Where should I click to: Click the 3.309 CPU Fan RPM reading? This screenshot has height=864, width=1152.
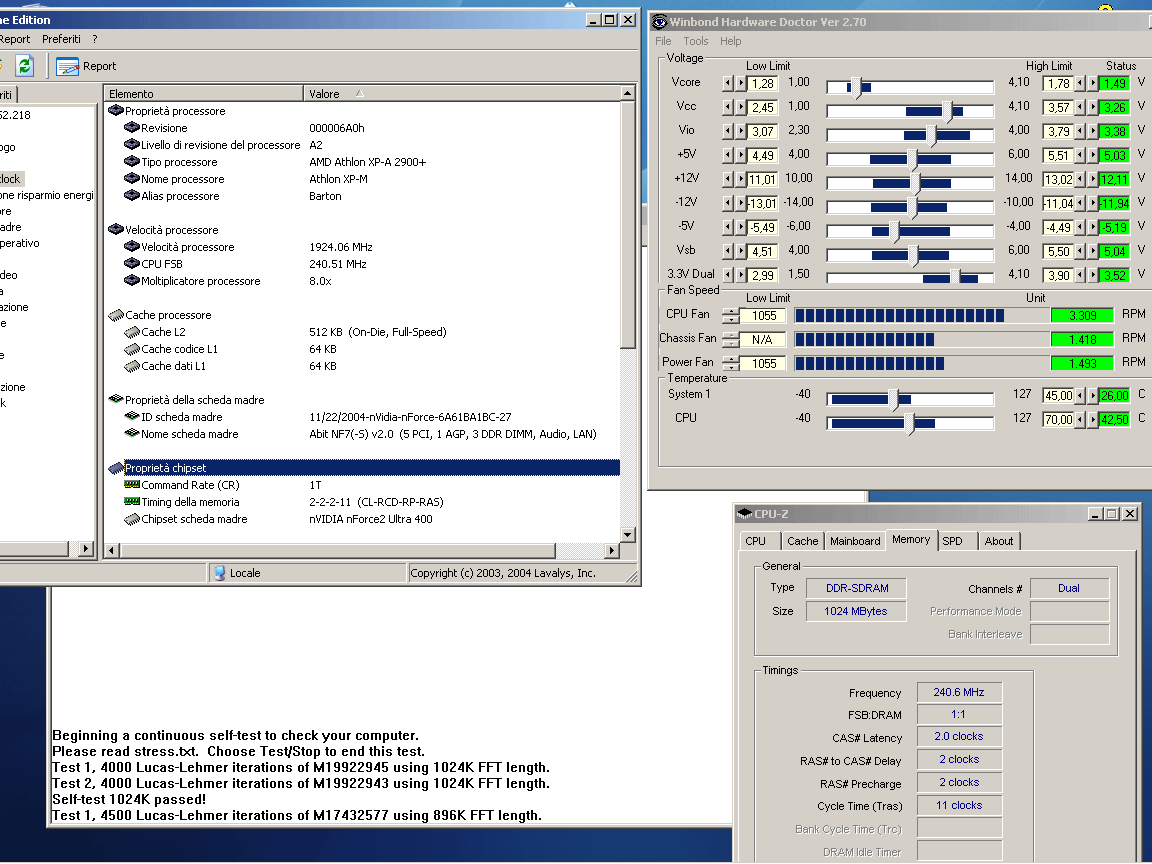pyautogui.click(x=1082, y=315)
